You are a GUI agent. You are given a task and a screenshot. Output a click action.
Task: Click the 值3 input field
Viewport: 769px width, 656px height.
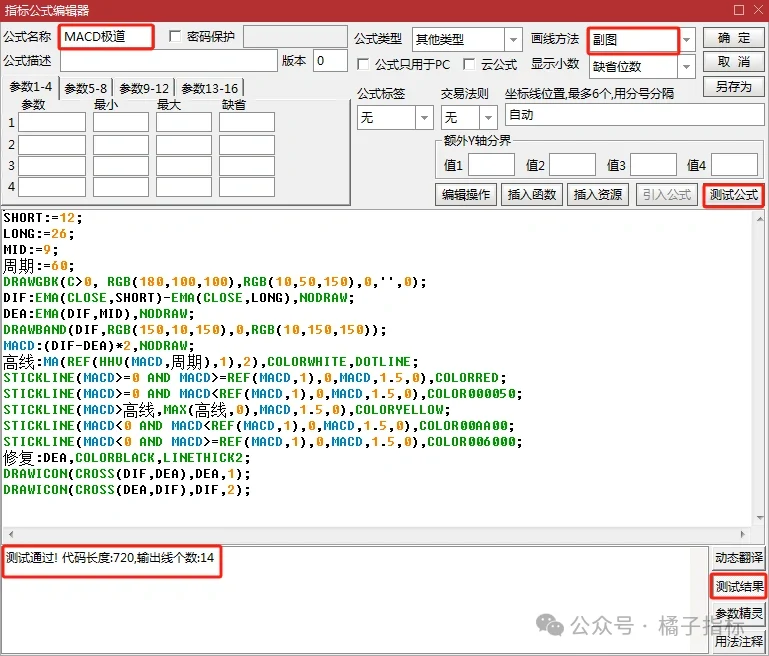pyautogui.click(x=653, y=165)
